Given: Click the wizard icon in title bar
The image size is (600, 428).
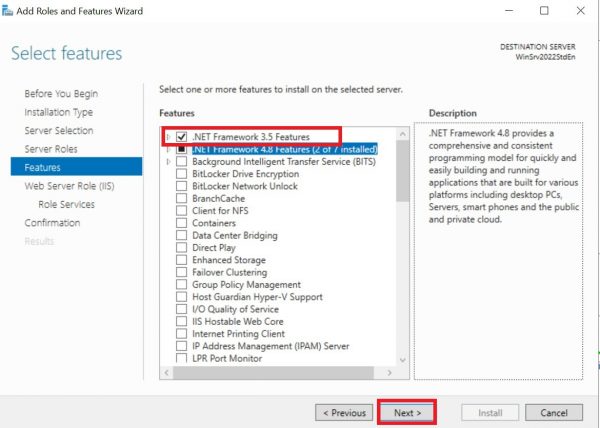Looking at the screenshot, I should tap(7, 11).
